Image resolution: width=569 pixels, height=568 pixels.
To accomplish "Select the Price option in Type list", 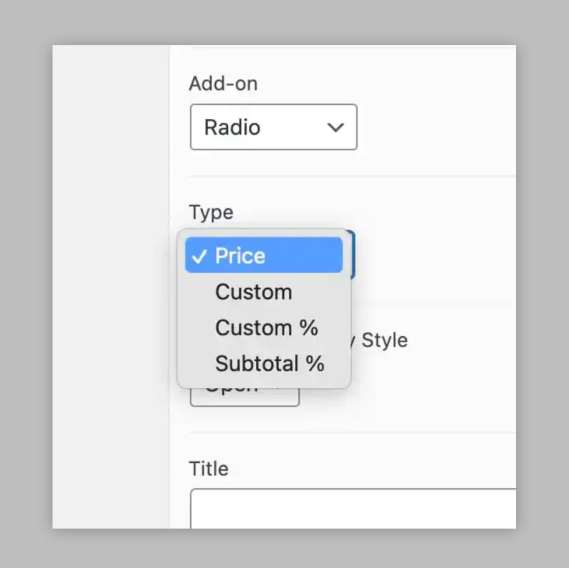I will tap(264, 255).
